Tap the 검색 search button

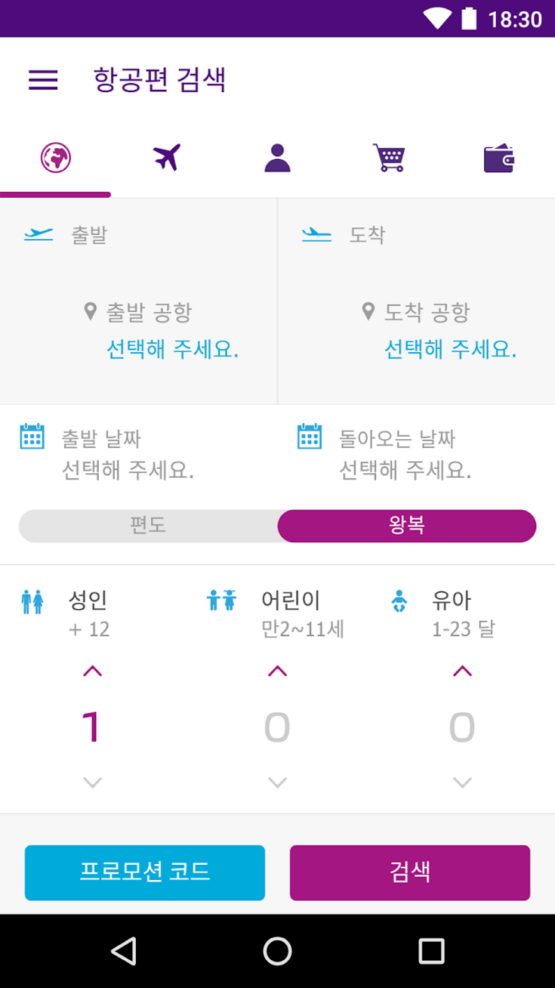(410, 873)
